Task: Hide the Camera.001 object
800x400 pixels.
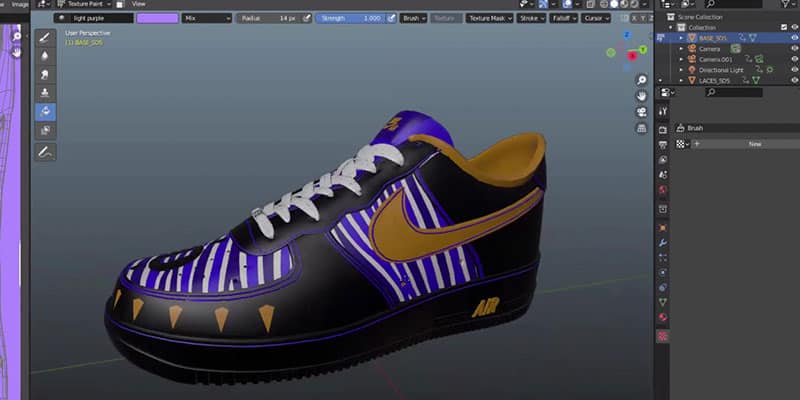Action: coord(794,59)
